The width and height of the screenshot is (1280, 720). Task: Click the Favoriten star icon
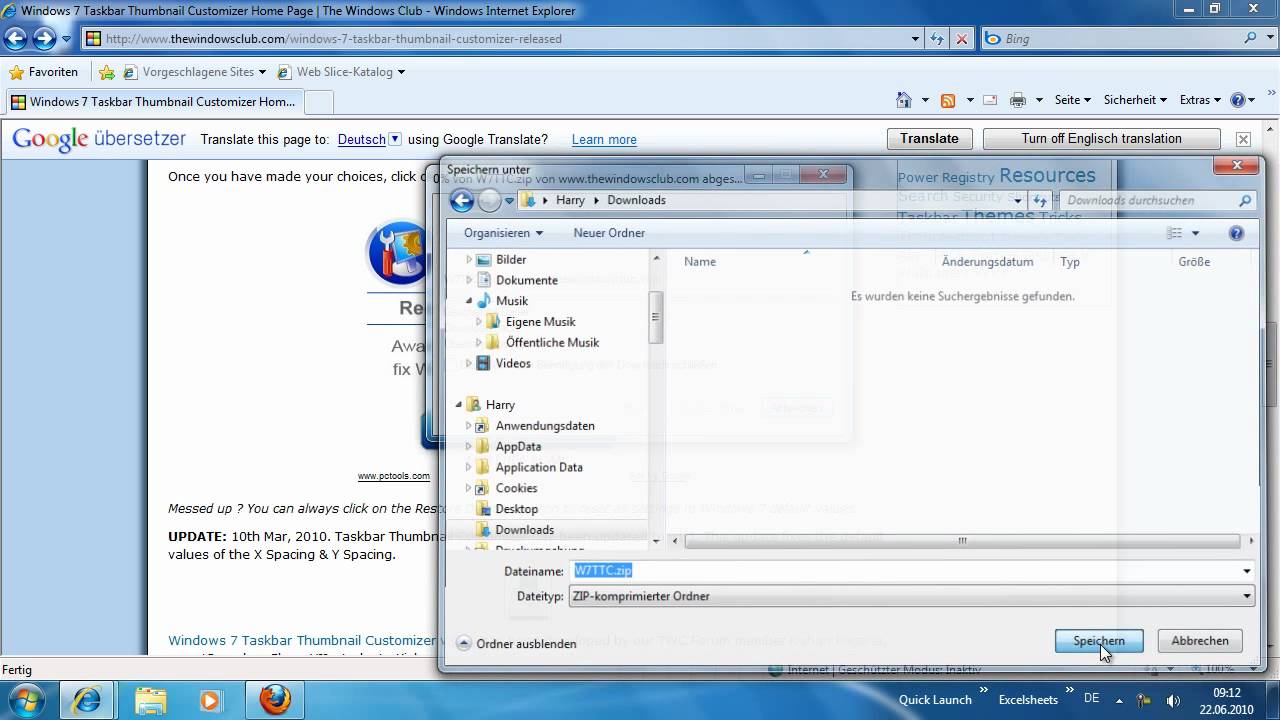pyautogui.click(x=16, y=72)
